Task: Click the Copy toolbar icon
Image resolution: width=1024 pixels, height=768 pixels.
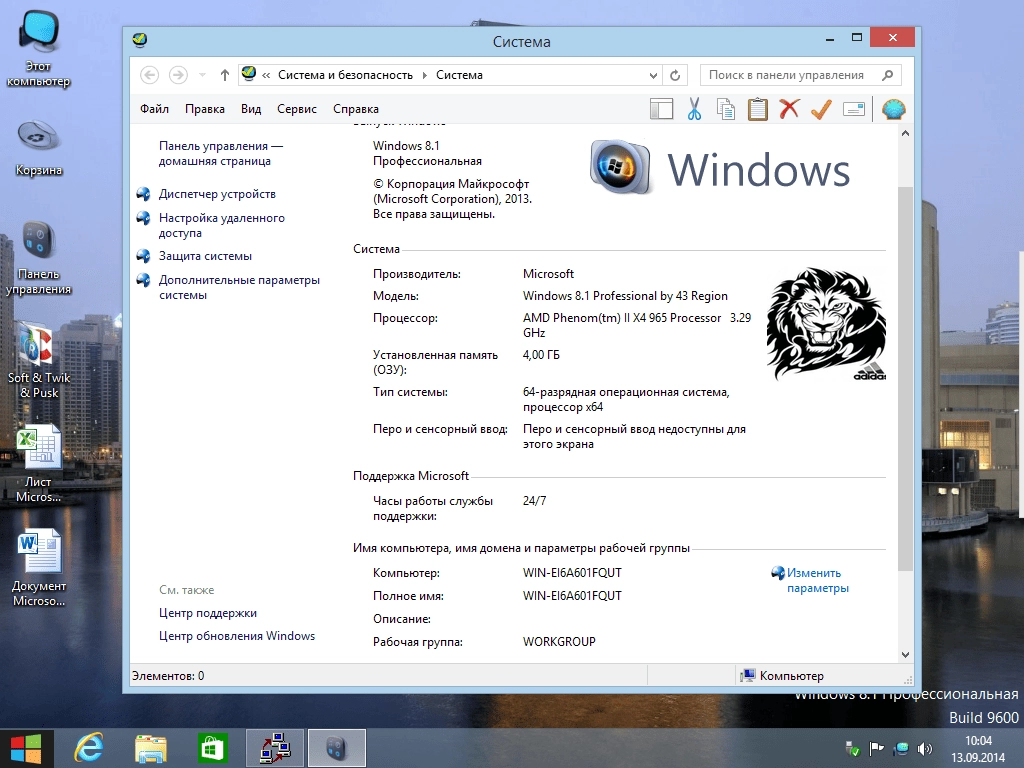Action: [726, 109]
